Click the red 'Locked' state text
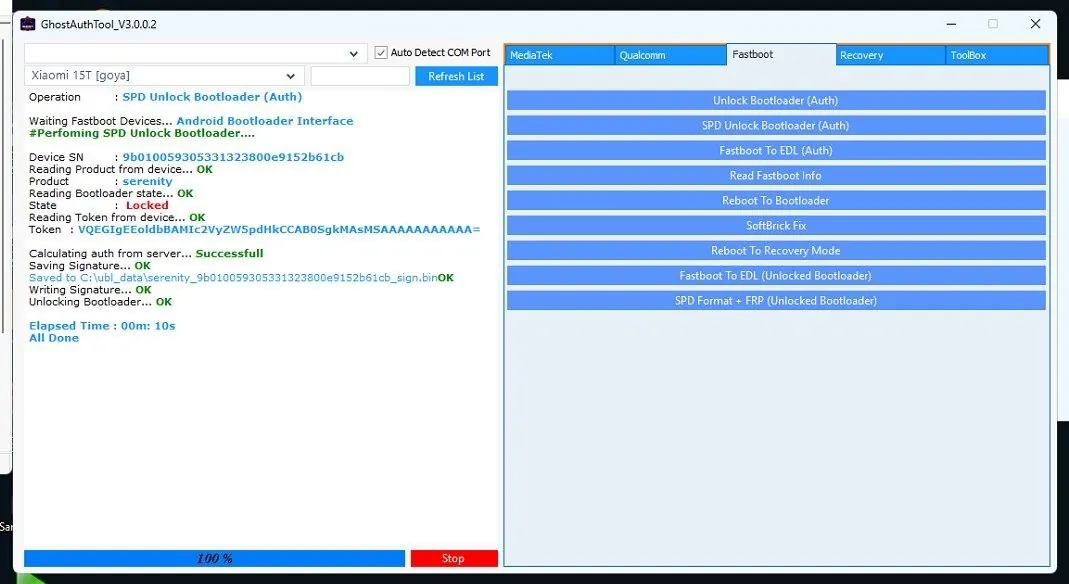1069x584 pixels. tap(147, 205)
